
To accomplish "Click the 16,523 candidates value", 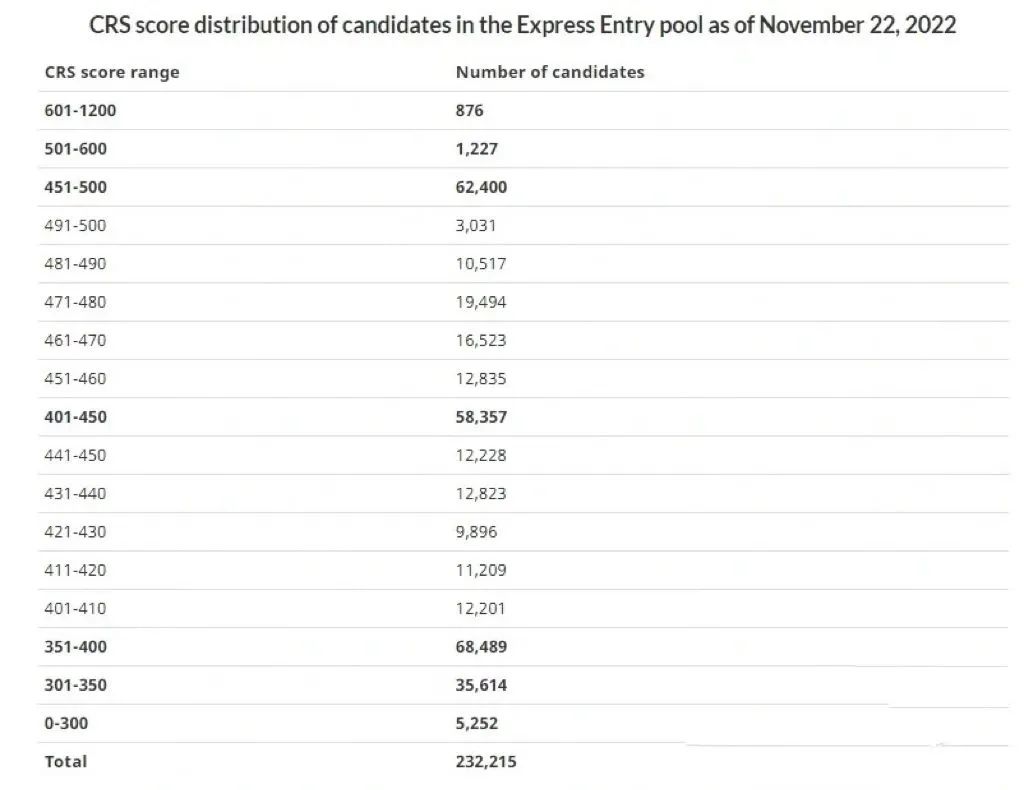I will coord(481,340).
